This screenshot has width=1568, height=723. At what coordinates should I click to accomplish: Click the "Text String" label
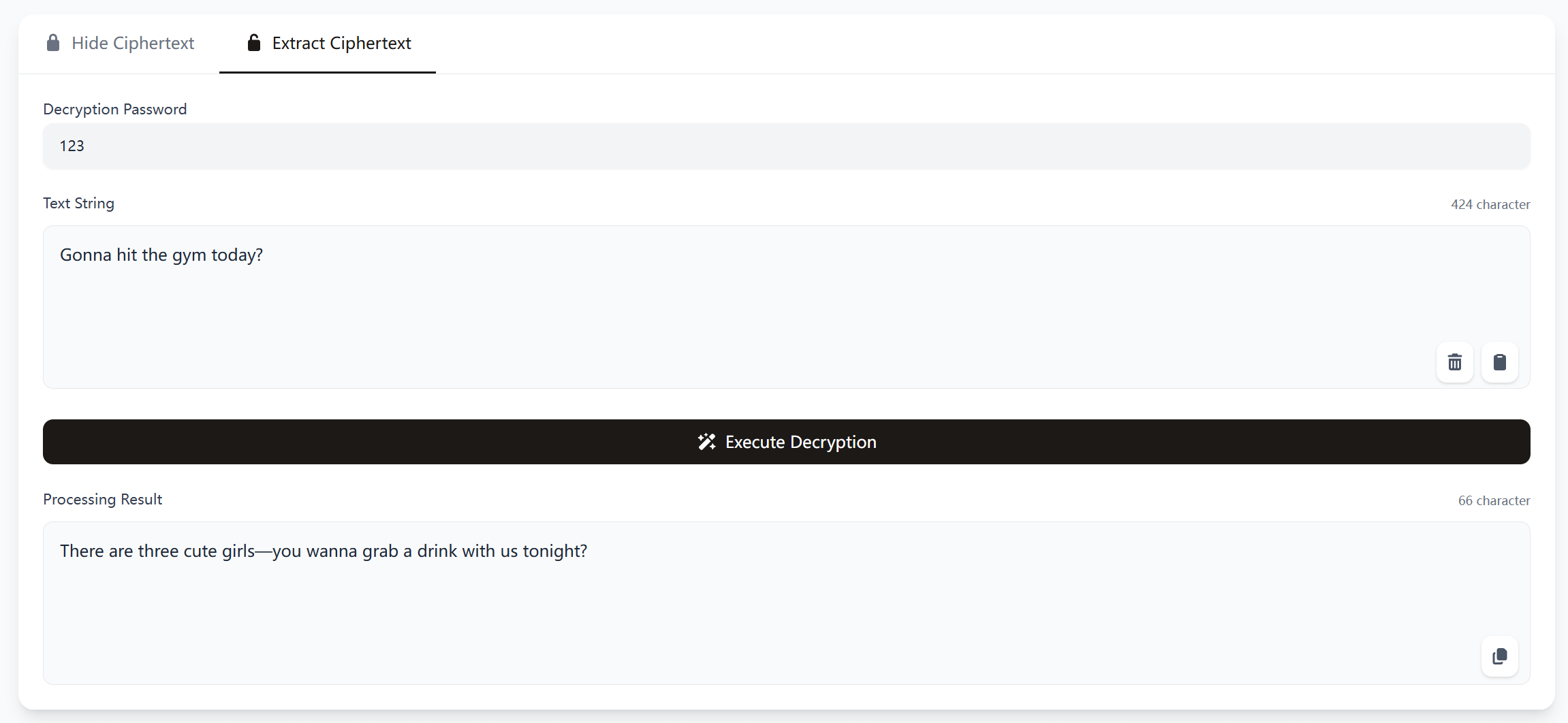click(79, 203)
